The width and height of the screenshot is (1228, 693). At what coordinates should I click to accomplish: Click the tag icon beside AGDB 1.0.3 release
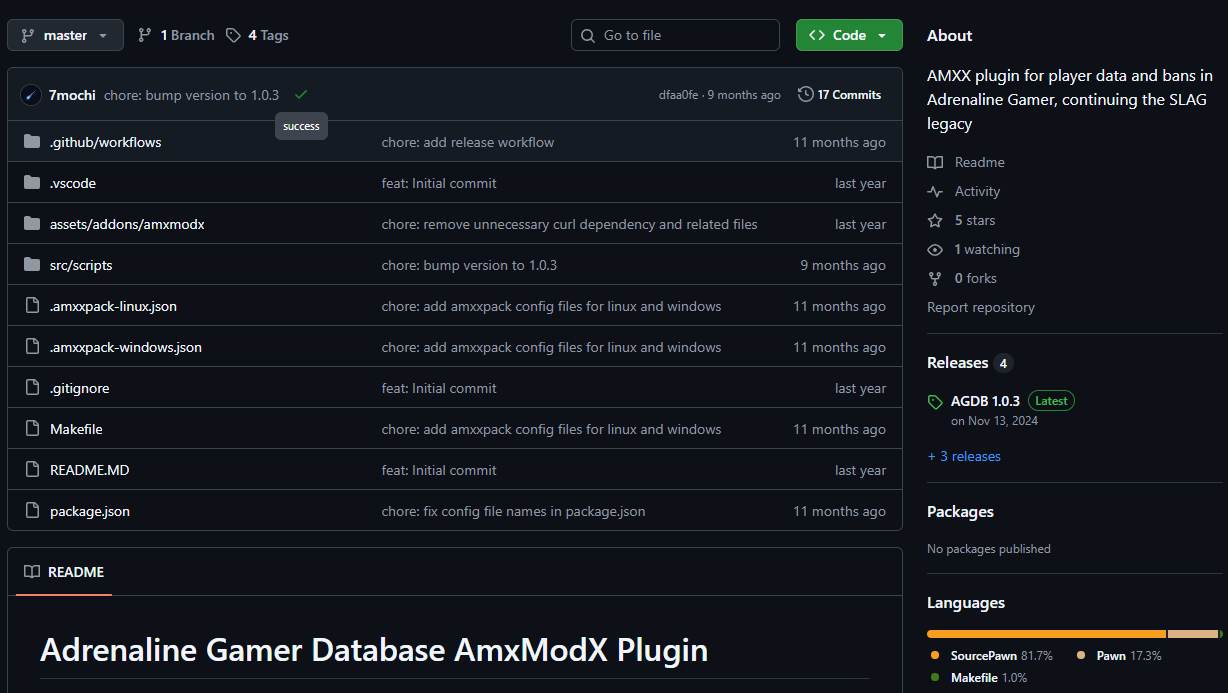(935, 400)
